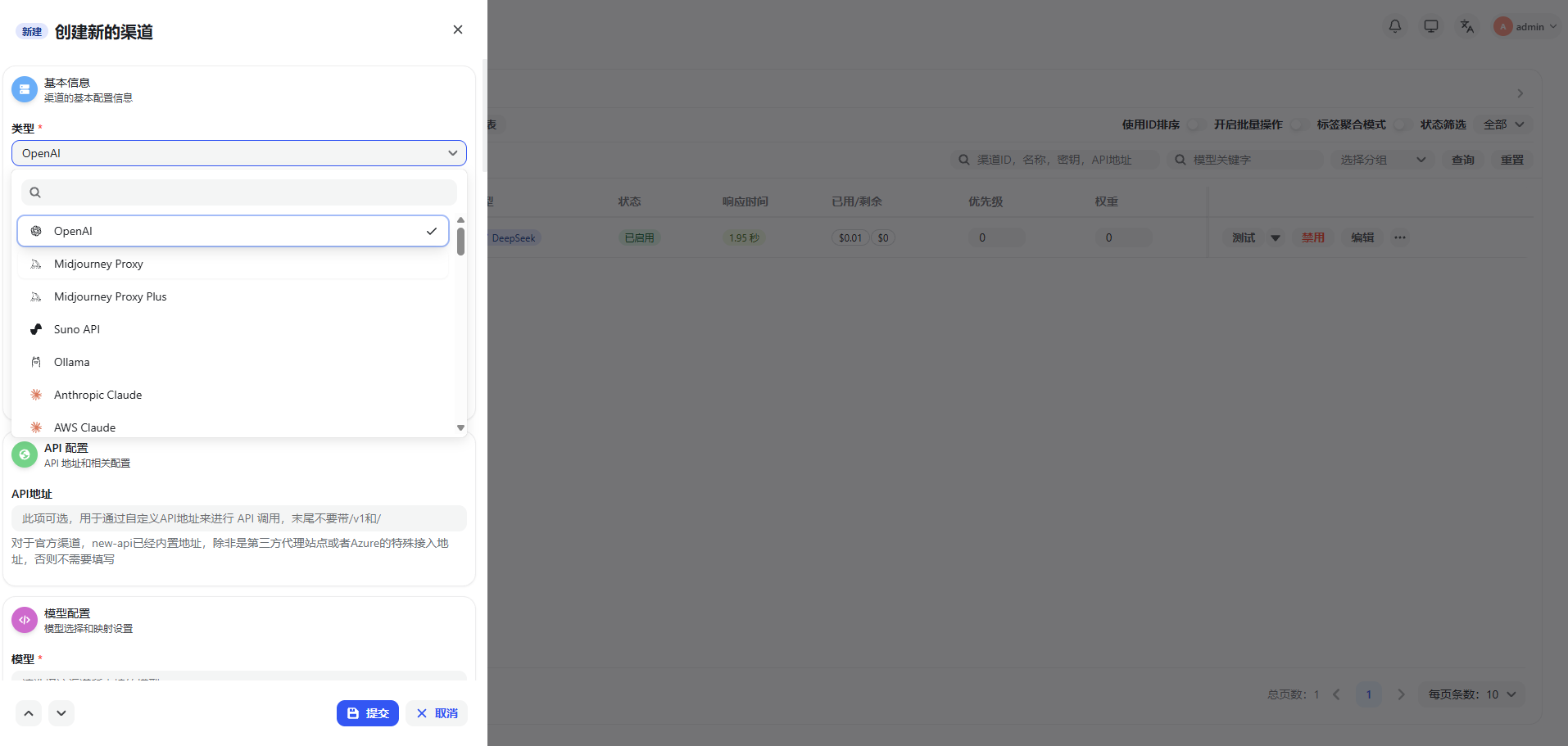Click the API address input field

[238, 518]
